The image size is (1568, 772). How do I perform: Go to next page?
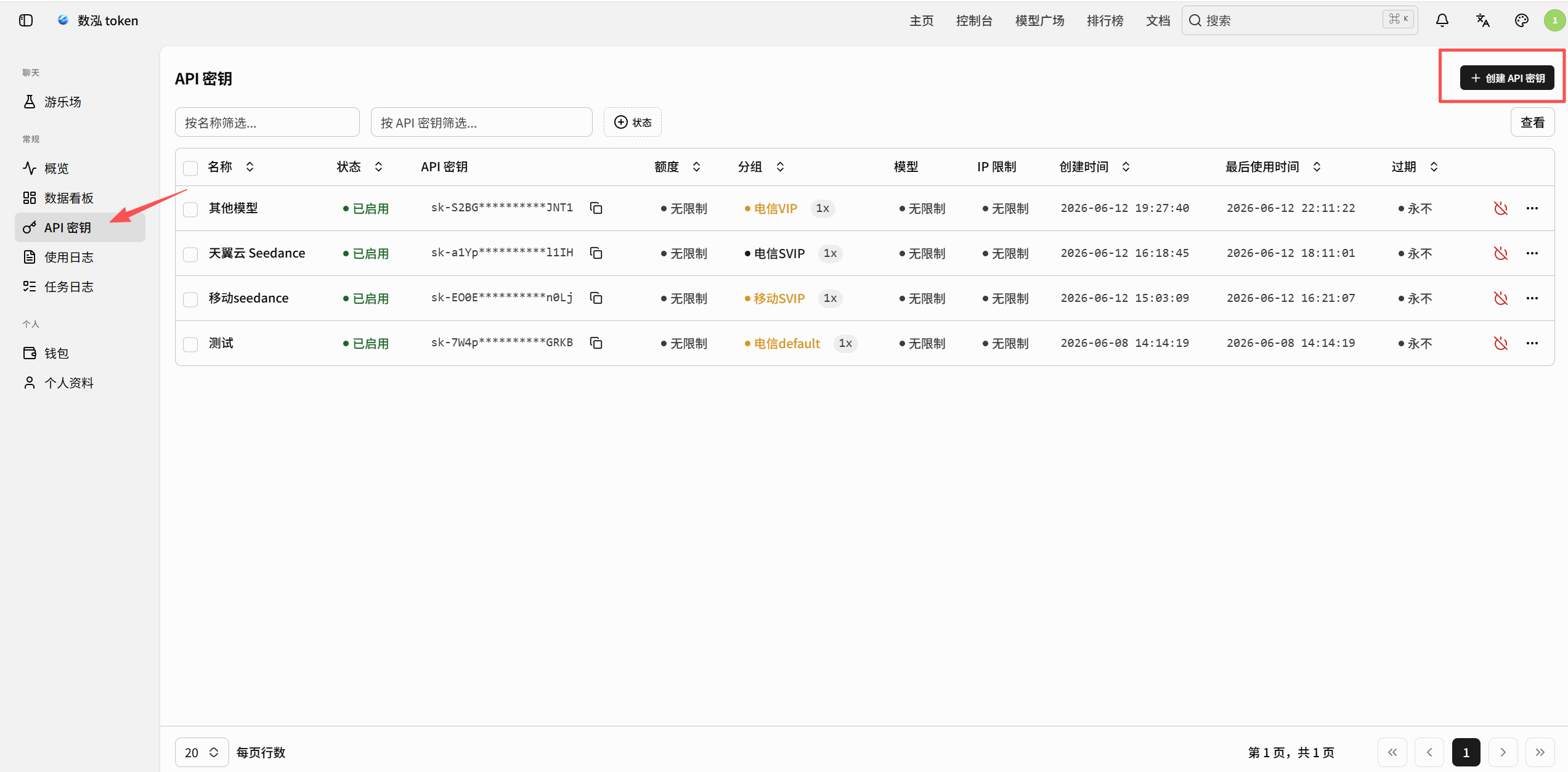[x=1503, y=752]
